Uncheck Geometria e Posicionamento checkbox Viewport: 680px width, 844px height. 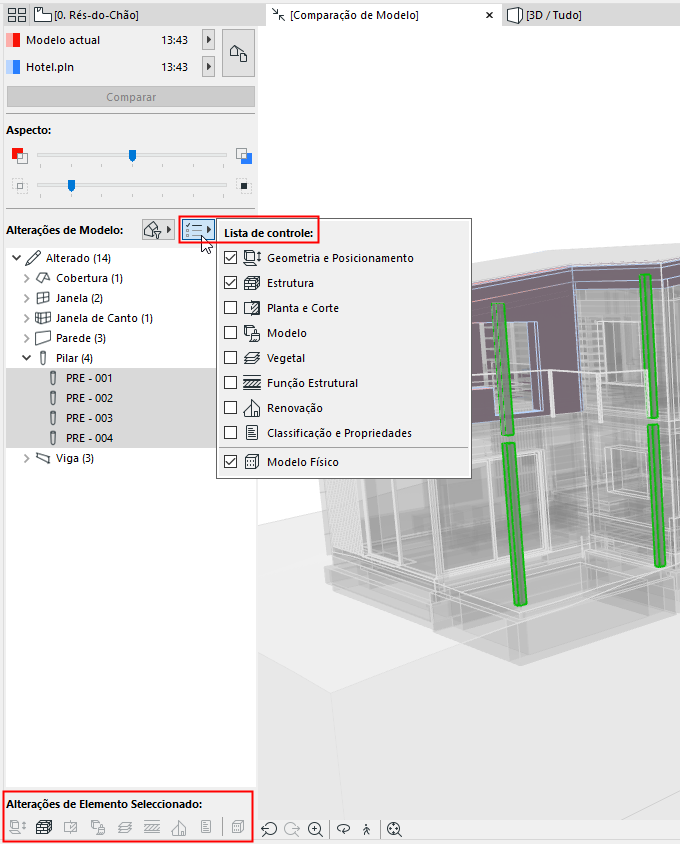click(x=230, y=258)
